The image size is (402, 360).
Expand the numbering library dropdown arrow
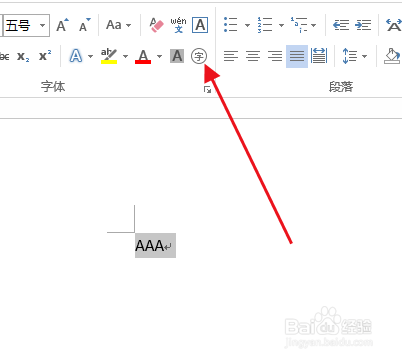tap(281, 25)
